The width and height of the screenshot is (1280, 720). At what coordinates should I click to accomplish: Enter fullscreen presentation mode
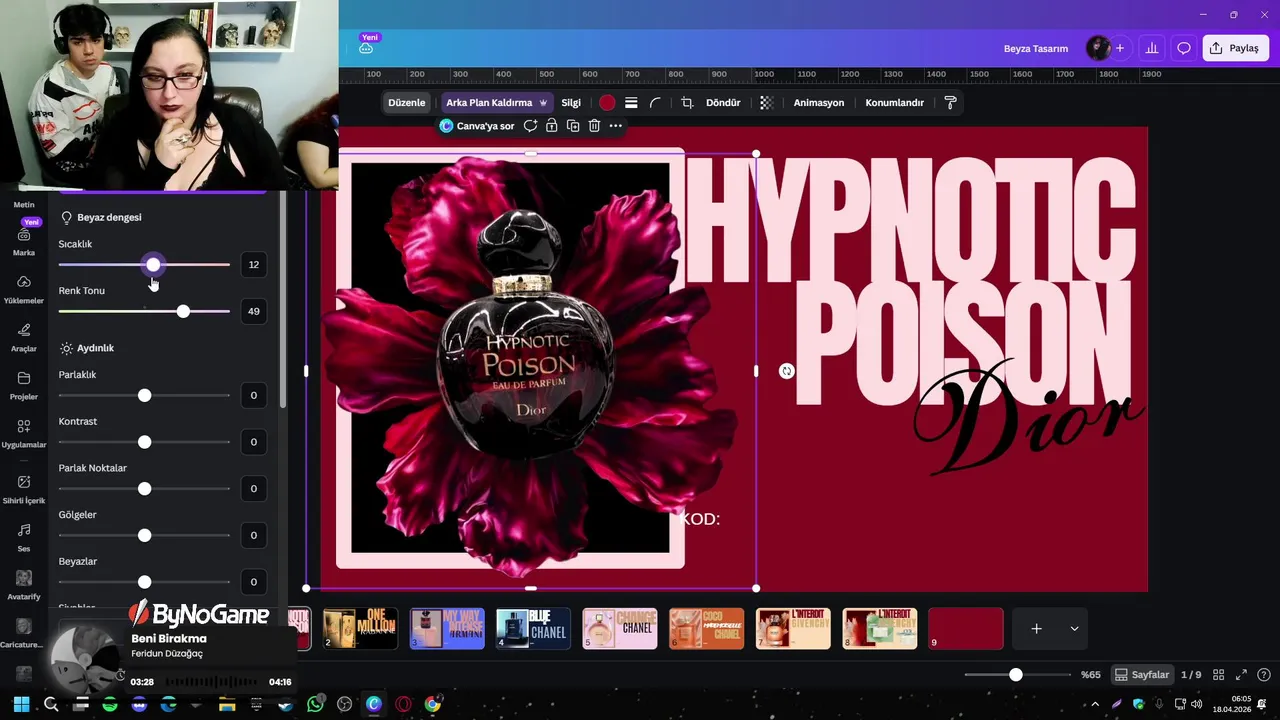1242,675
